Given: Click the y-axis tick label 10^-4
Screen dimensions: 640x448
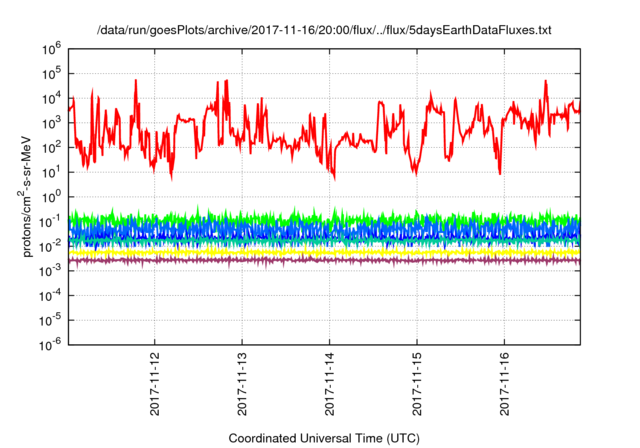Looking at the screenshot, I should coord(51,296).
